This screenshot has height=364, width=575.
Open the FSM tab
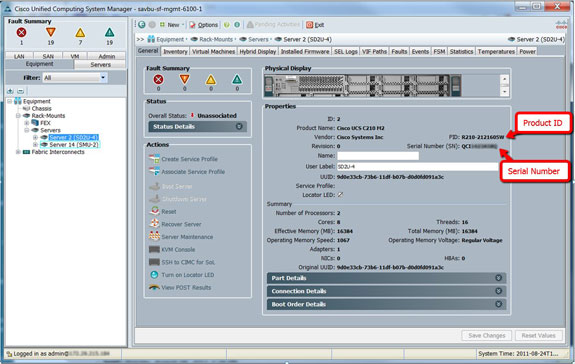pos(439,52)
